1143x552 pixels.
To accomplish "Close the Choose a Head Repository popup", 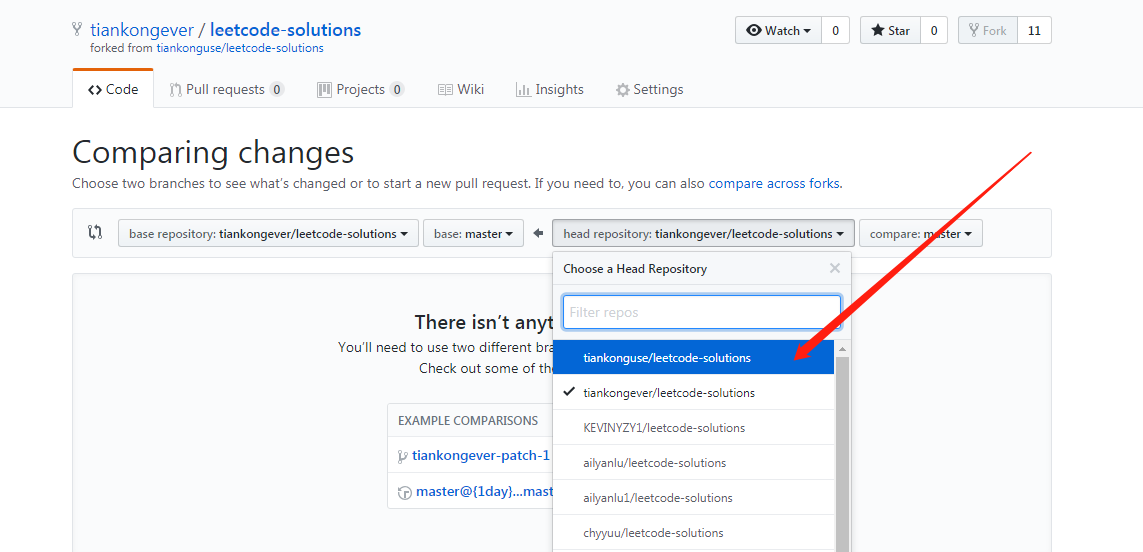I will click(835, 268).
